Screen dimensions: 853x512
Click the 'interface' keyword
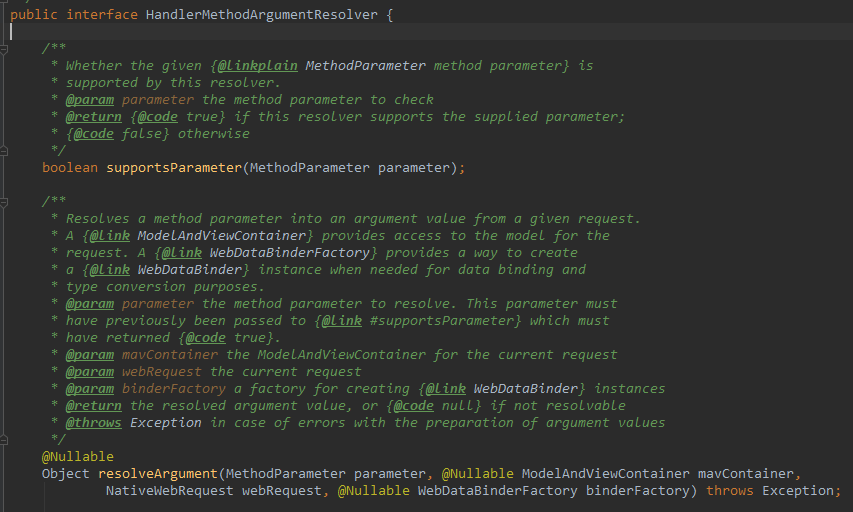point(102,15)
